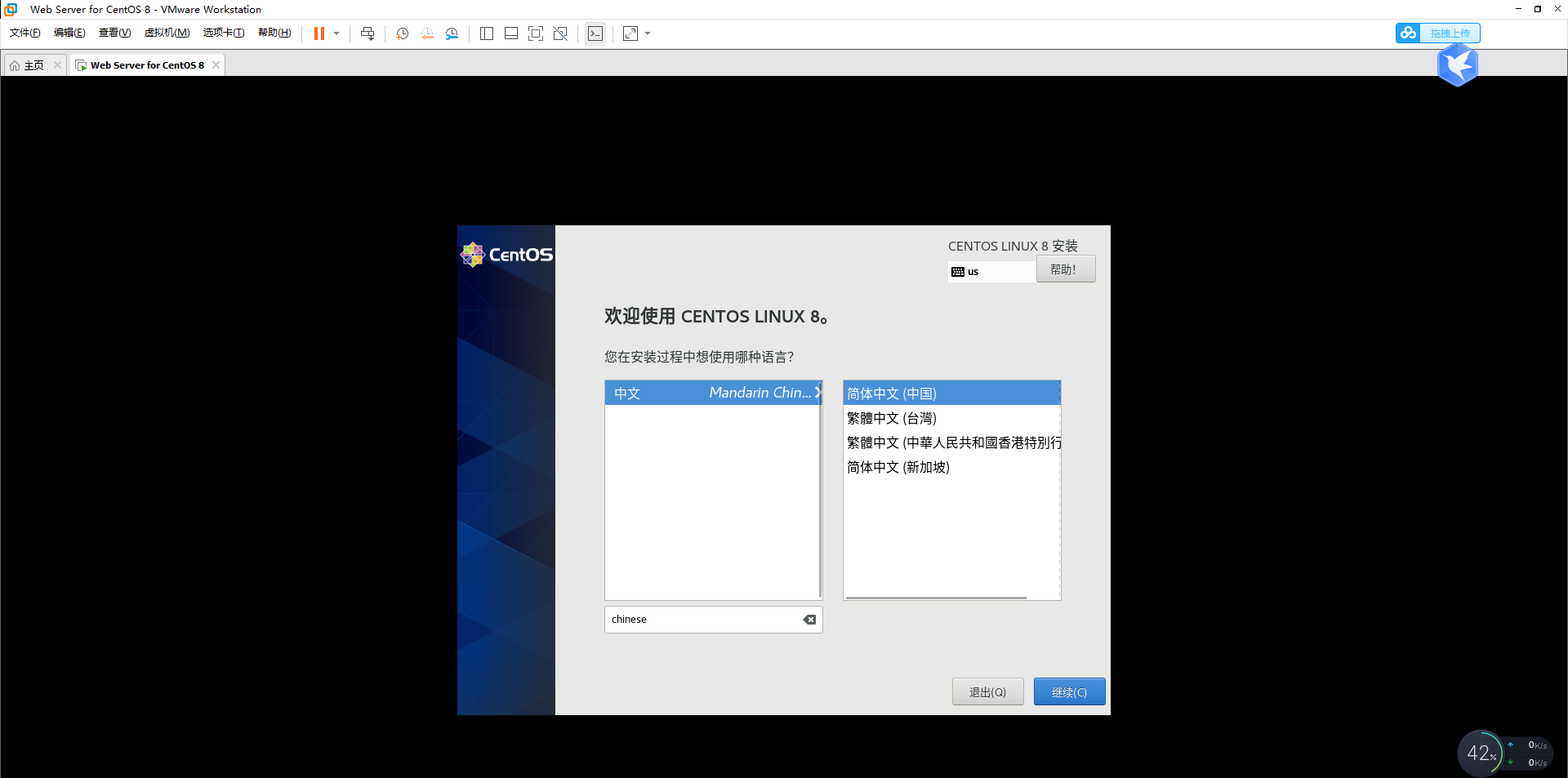Select 繁體中文 Hong Kong locale
1568x778 pixels.
click(x=951, y=442)
